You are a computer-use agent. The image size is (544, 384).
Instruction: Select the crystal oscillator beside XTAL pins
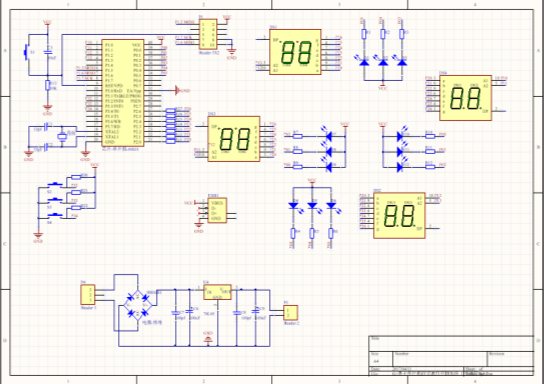tap(61, 136)
